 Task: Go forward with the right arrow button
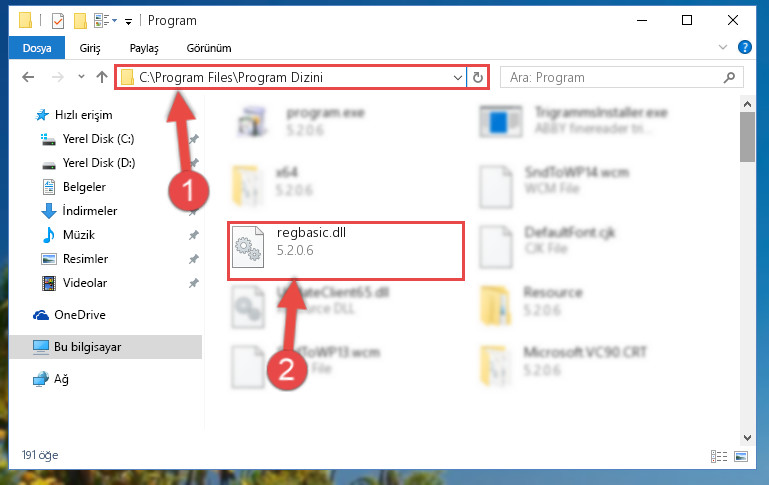click(x=58, y=77)
